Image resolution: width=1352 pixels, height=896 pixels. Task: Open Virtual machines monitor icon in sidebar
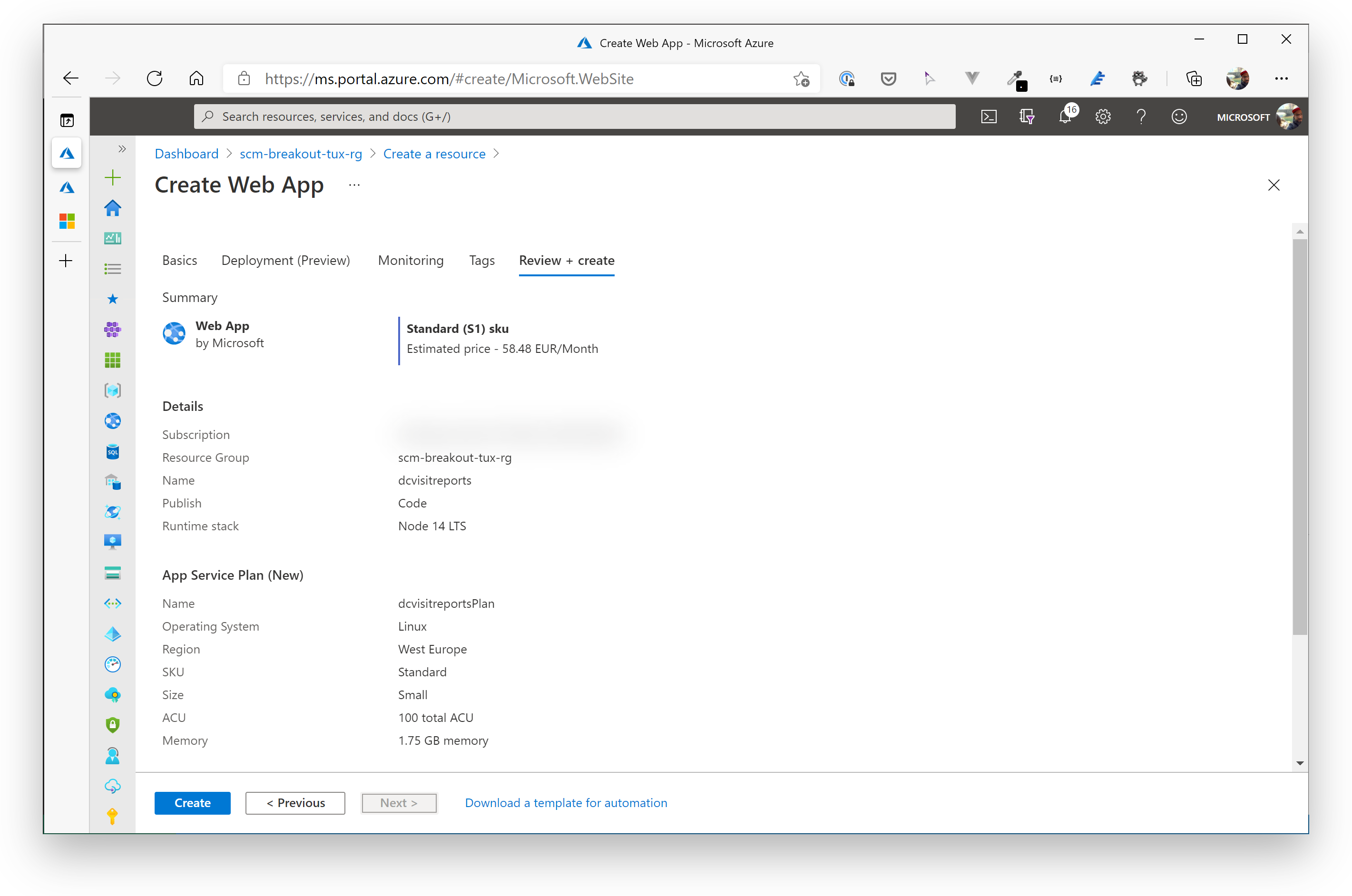coord(113,542)
